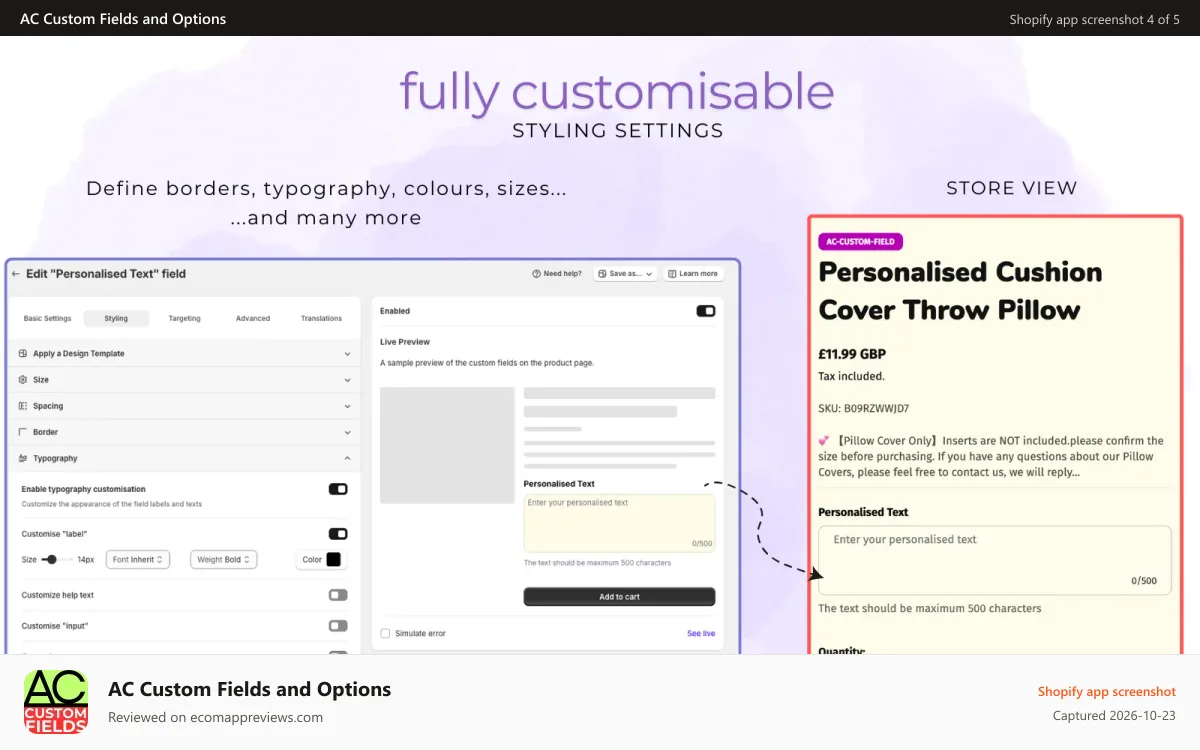1200x750 pixels.
Task: Click the SKU: B09RZWWJD7 text
Action: coord(864,408)
